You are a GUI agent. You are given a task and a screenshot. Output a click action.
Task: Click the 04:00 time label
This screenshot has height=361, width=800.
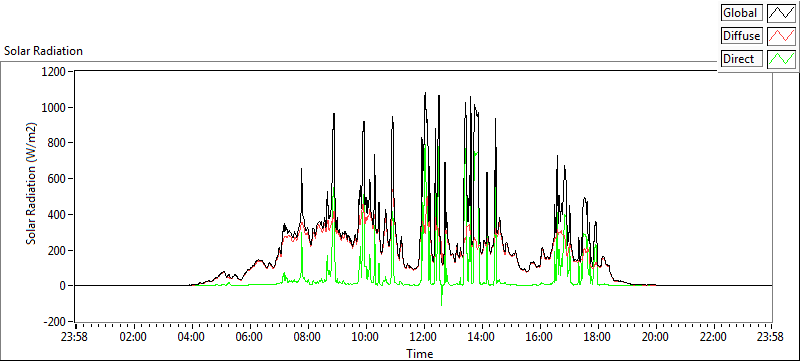pyautogui.click(x=192, y=337)
